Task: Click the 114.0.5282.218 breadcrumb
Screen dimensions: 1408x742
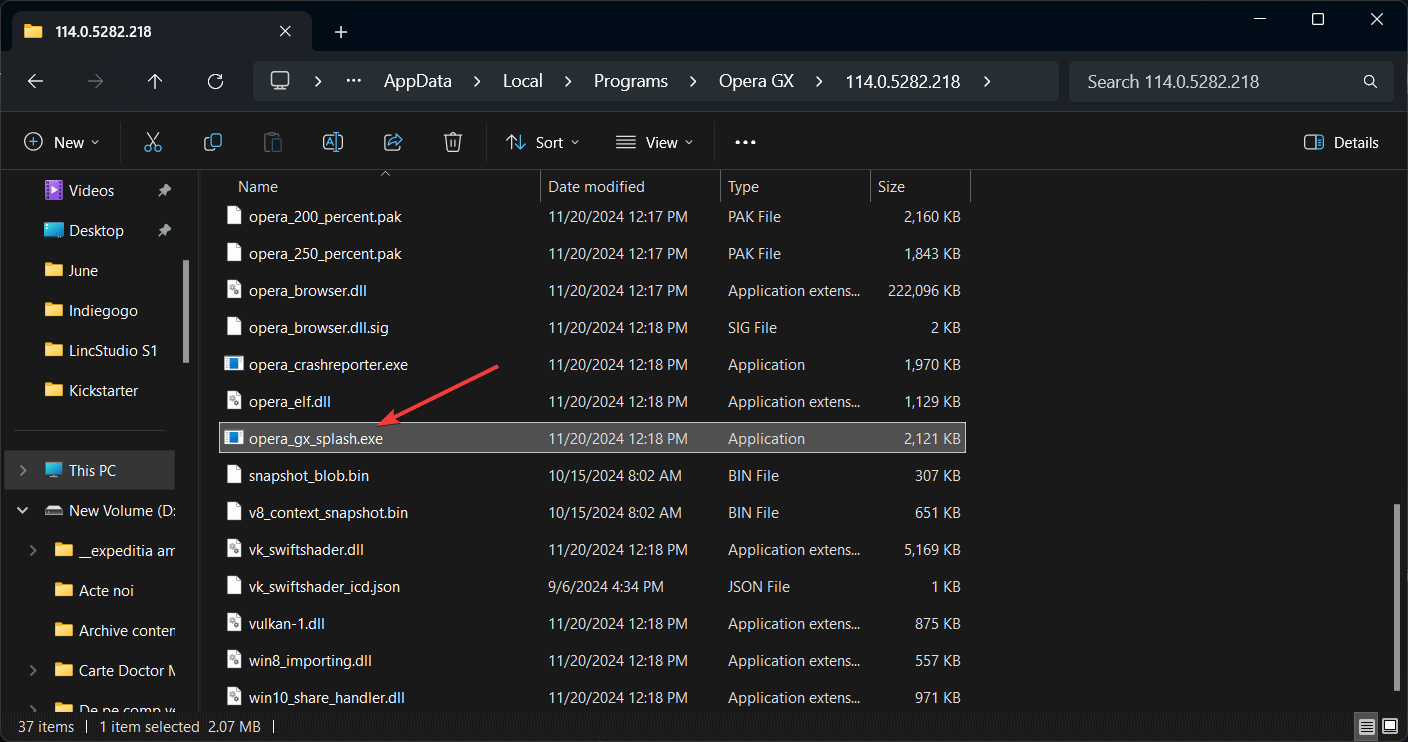Action: pos(903,82)
